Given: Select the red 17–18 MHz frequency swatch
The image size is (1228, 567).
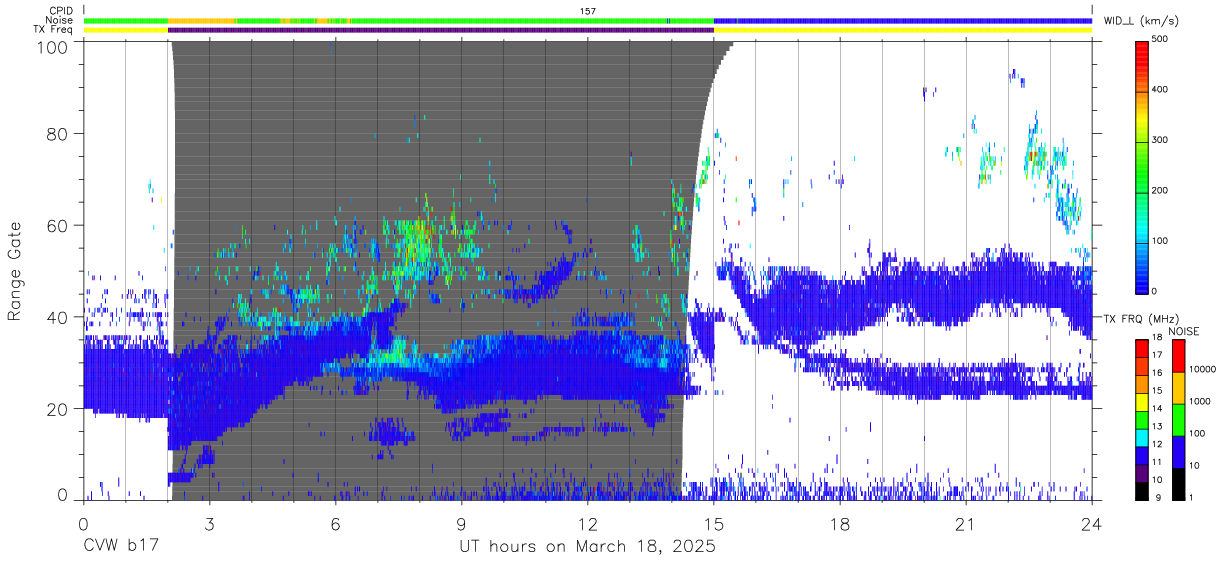Looking at the screenshot, I should point(1141,347).
